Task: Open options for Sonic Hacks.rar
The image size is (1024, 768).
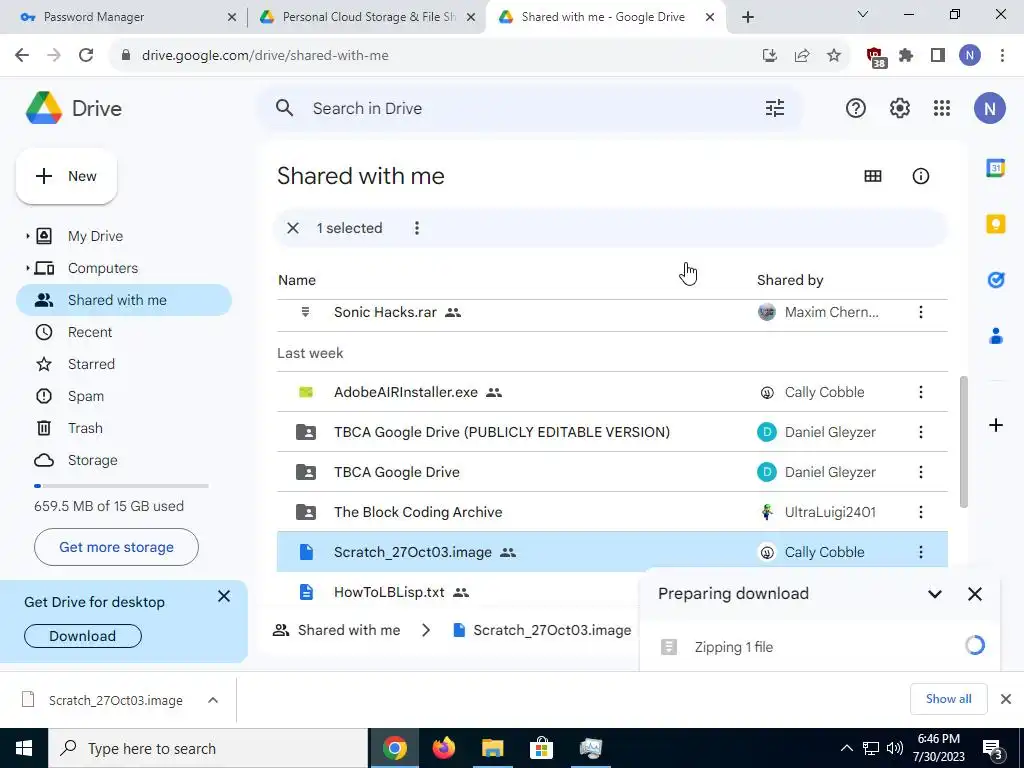Action: (x=920, y=312)
